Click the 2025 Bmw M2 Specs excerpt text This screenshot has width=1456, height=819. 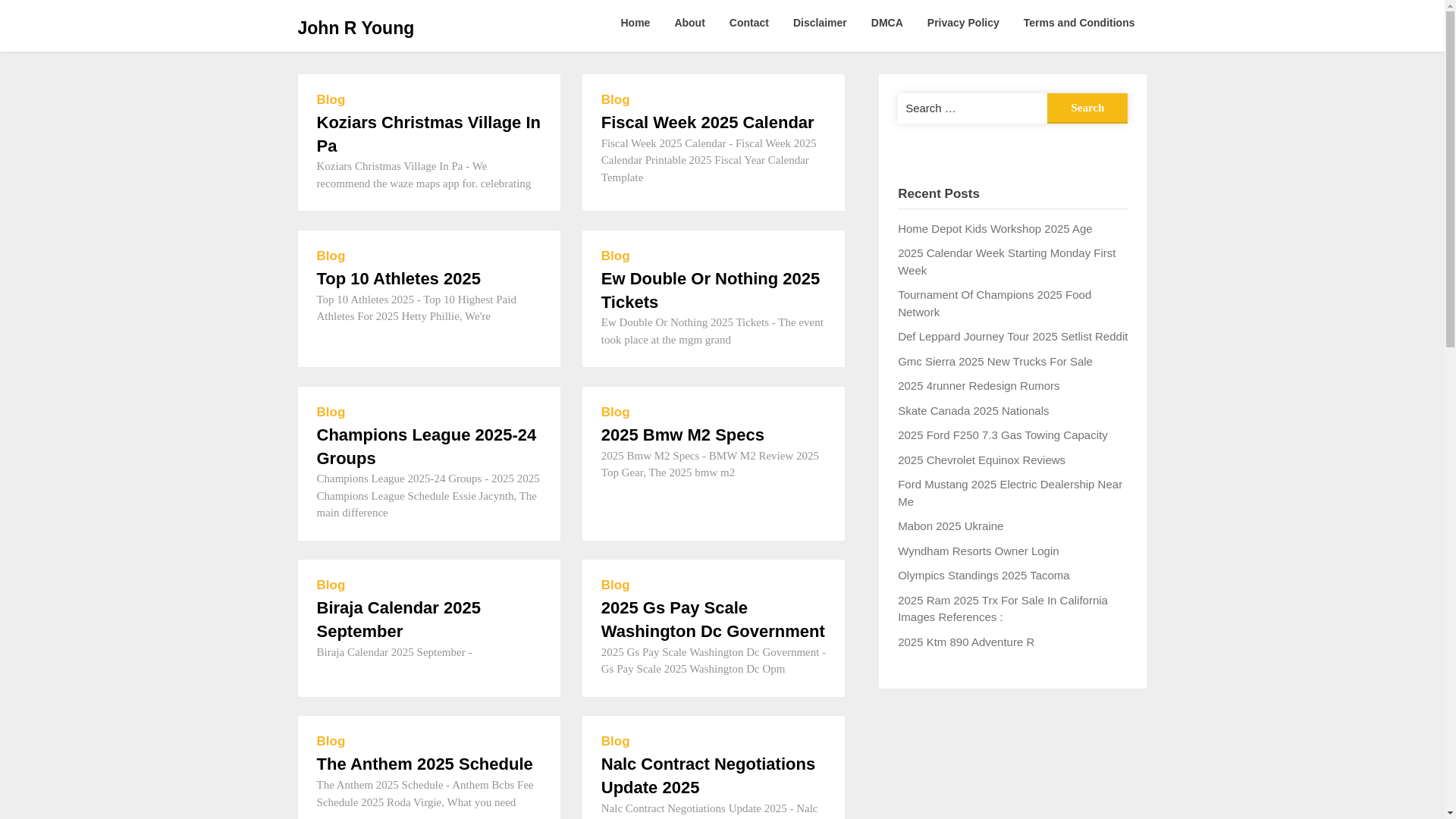point(710,464)
